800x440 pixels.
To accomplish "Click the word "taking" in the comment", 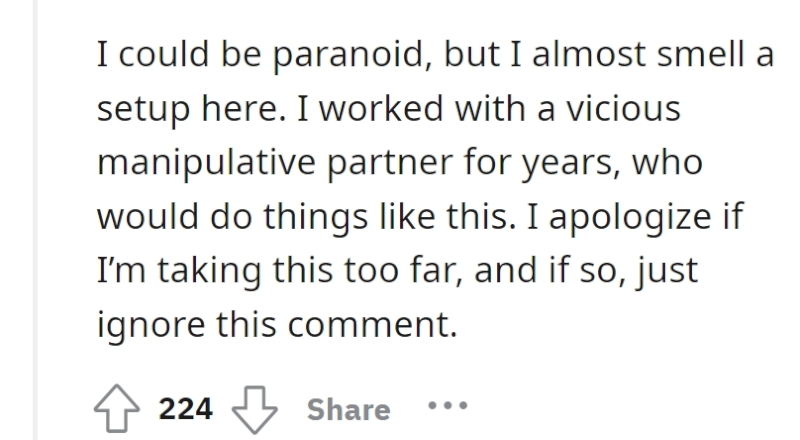I will [209, 271].
